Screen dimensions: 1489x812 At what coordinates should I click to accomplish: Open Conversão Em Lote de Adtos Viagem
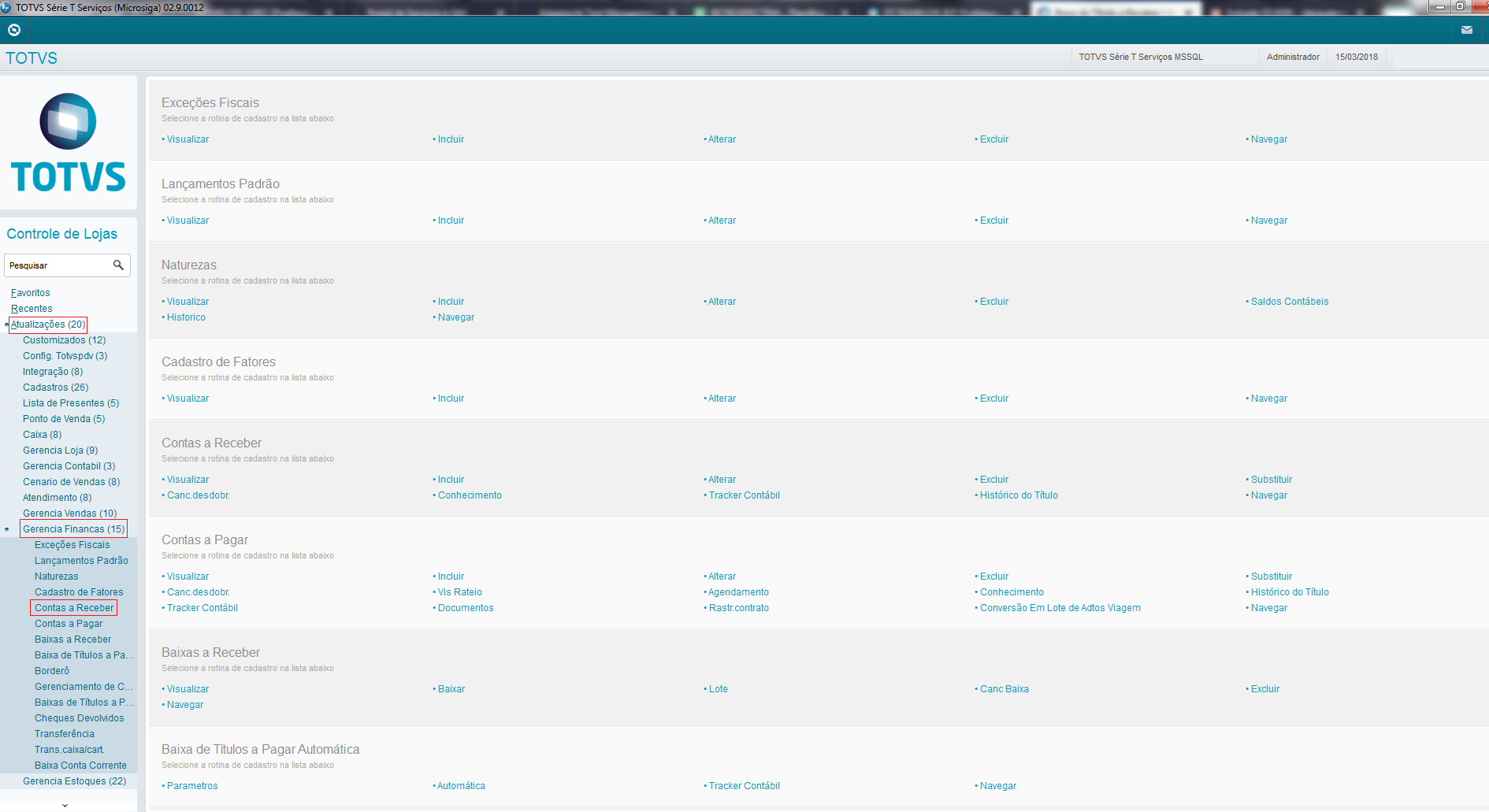pyautogui.click(x=1060, y=608)
